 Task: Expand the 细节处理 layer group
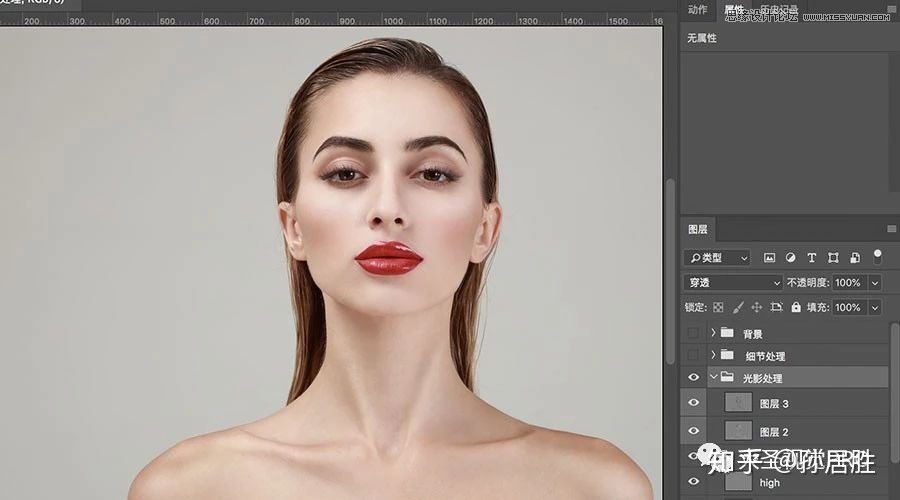coord(713,356)
